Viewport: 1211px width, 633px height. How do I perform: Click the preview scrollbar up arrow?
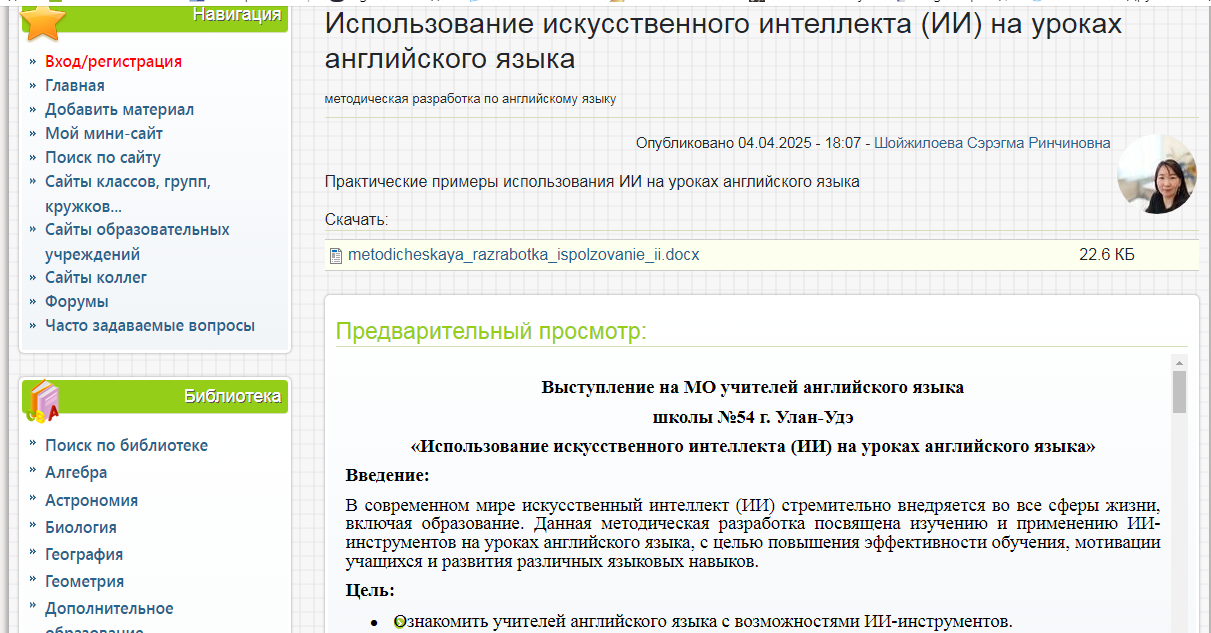click(x=1179, y=362)
